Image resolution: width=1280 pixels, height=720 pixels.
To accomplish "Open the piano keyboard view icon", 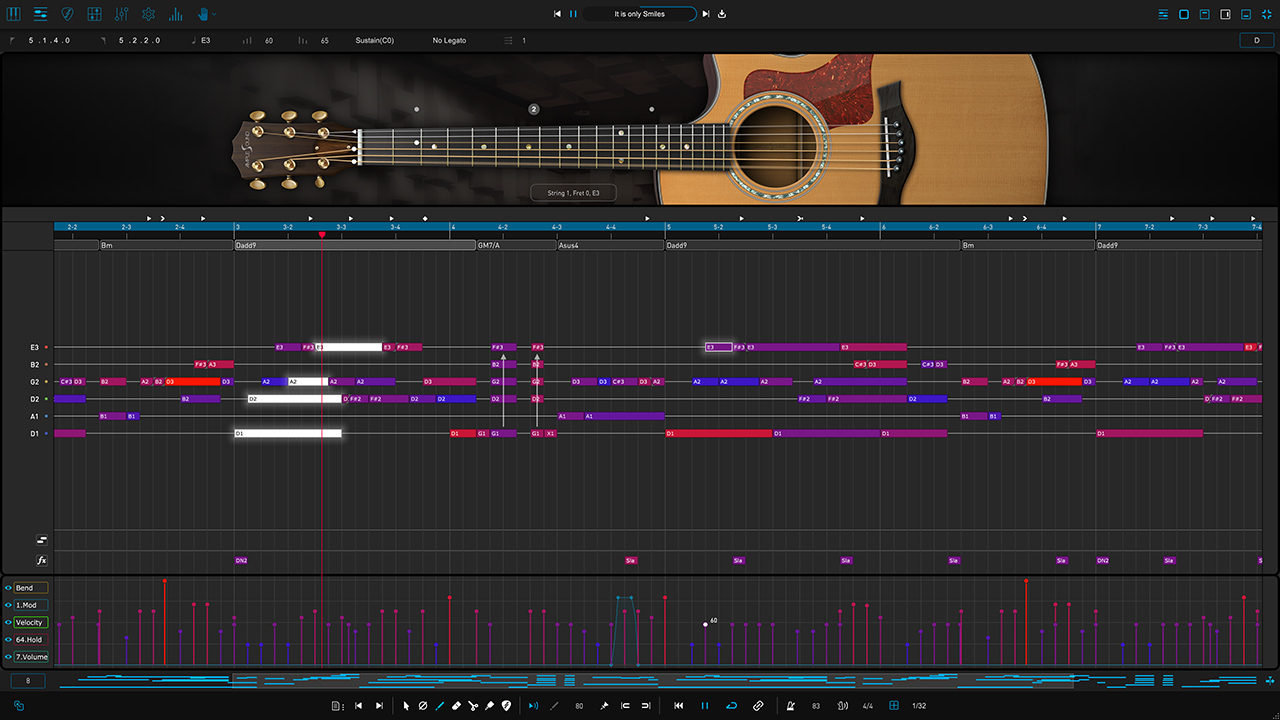I will pyautogui.click(x=14, y=14).
